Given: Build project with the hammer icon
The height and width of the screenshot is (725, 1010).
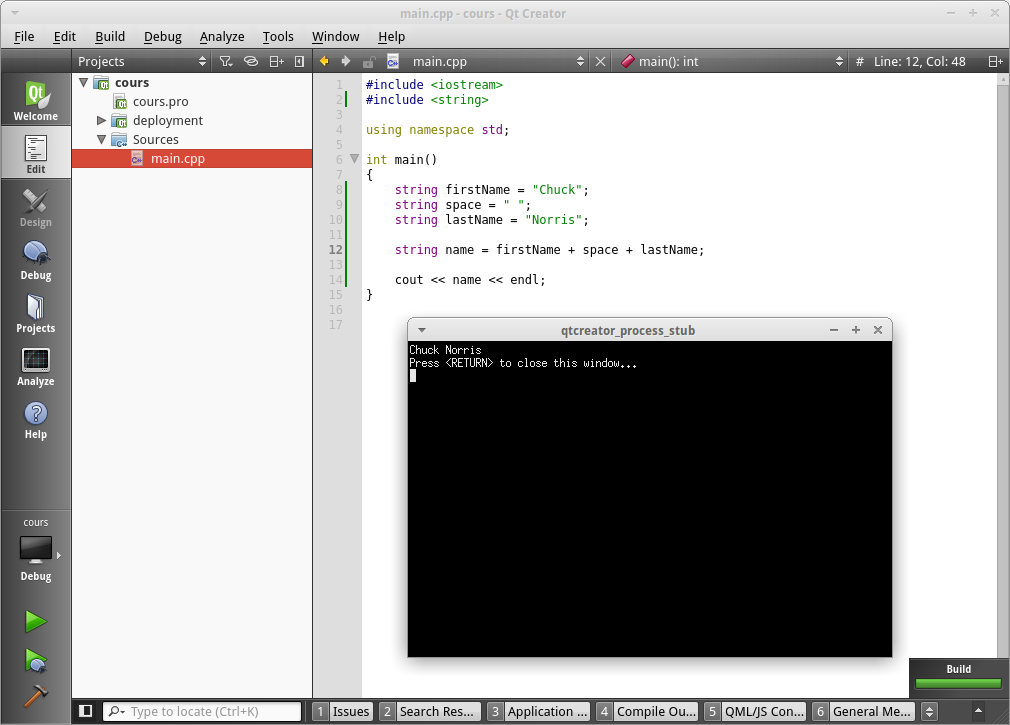Looking at the screenshot, I should [35, 695].
